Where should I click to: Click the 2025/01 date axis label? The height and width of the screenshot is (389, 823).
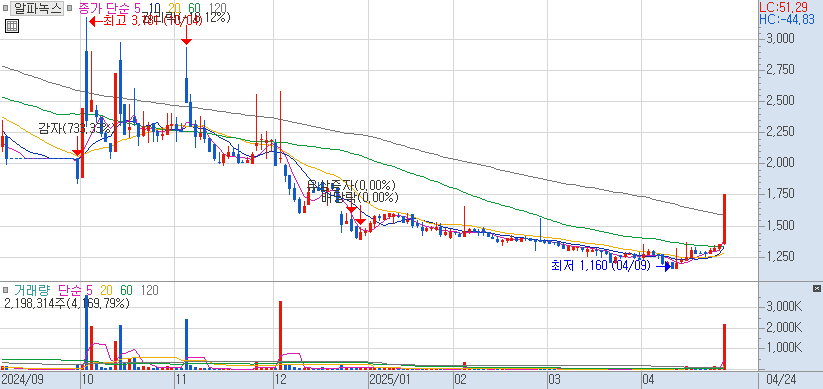pos(390,379)
